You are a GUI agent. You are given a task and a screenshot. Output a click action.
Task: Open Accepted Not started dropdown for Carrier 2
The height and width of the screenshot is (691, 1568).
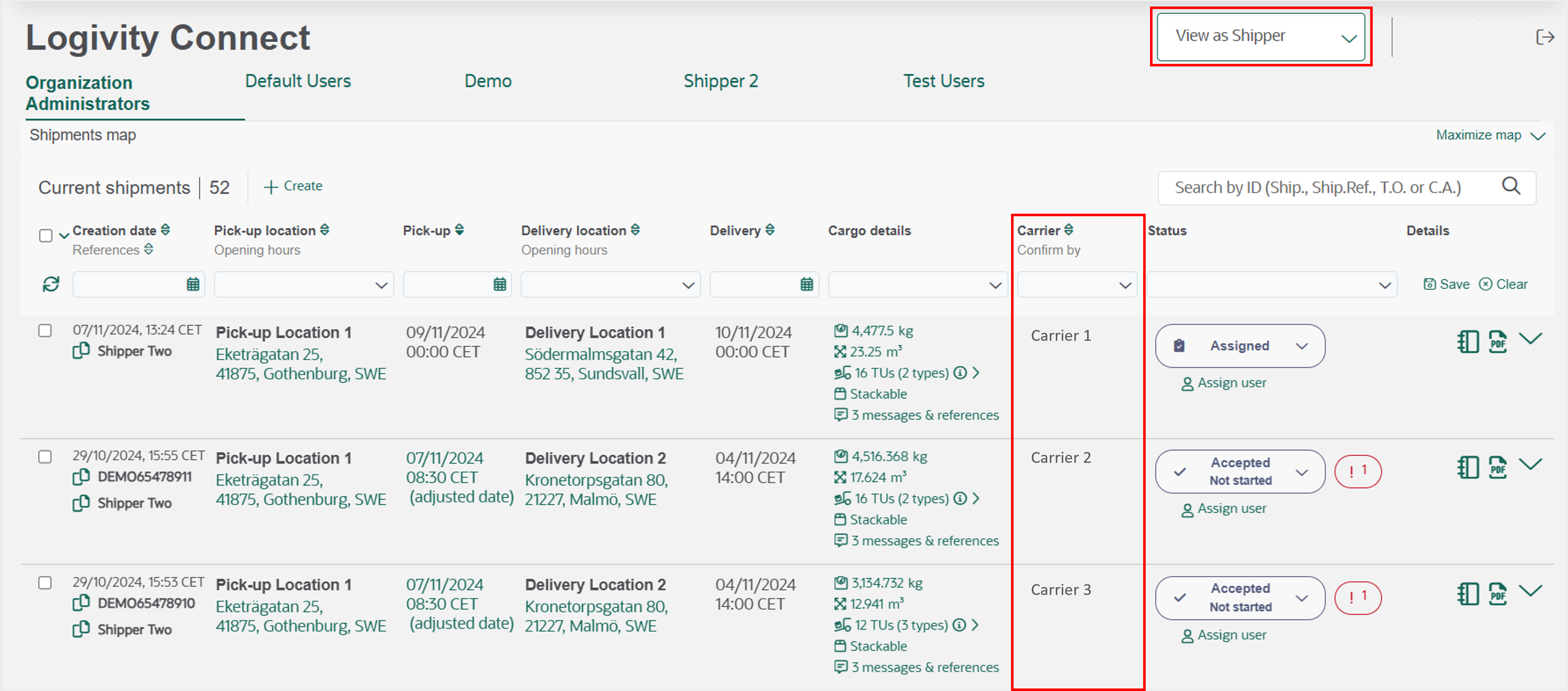tap(1240, 471)
